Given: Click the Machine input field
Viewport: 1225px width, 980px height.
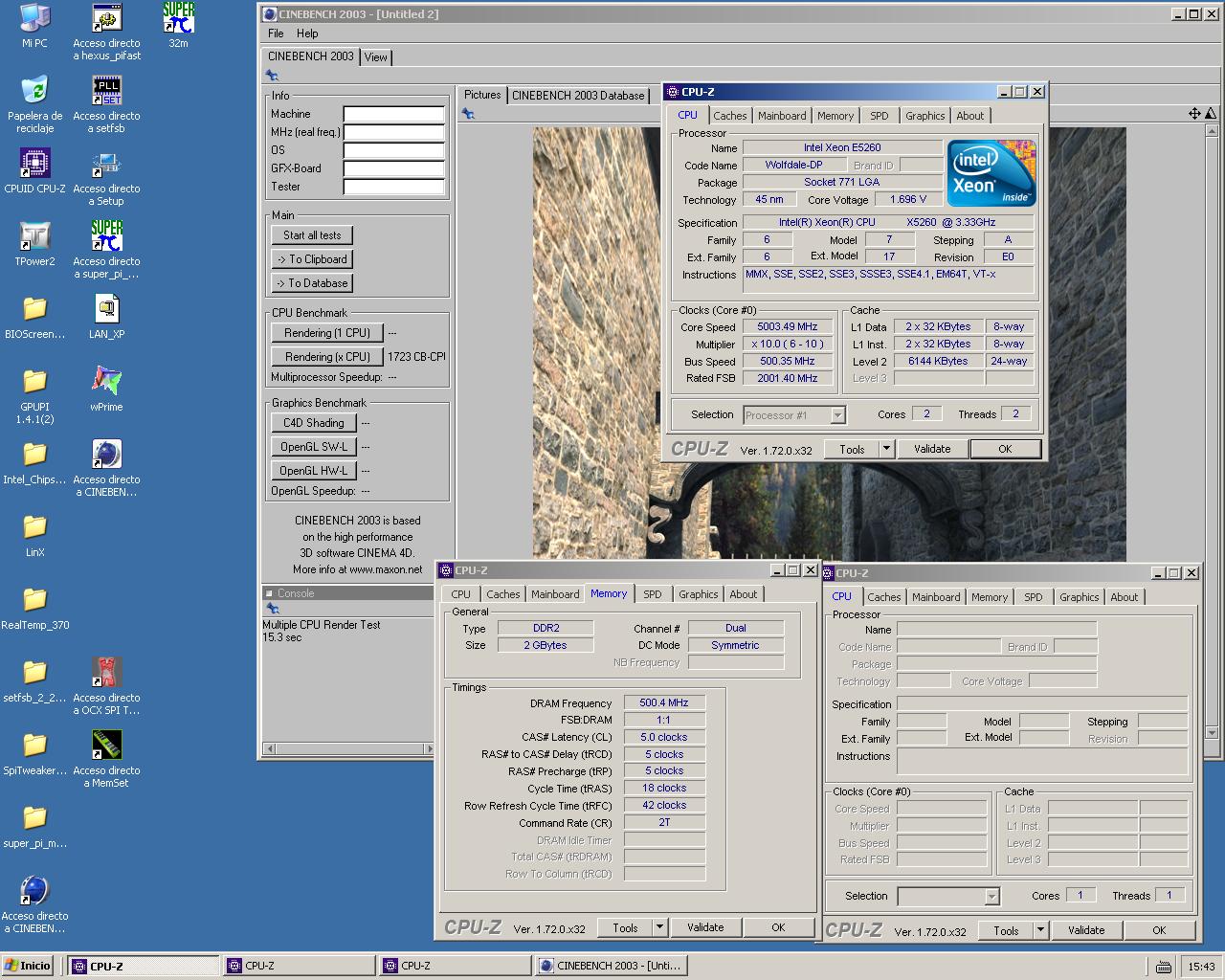Looking at the screenshot, I should pos(393,114).
